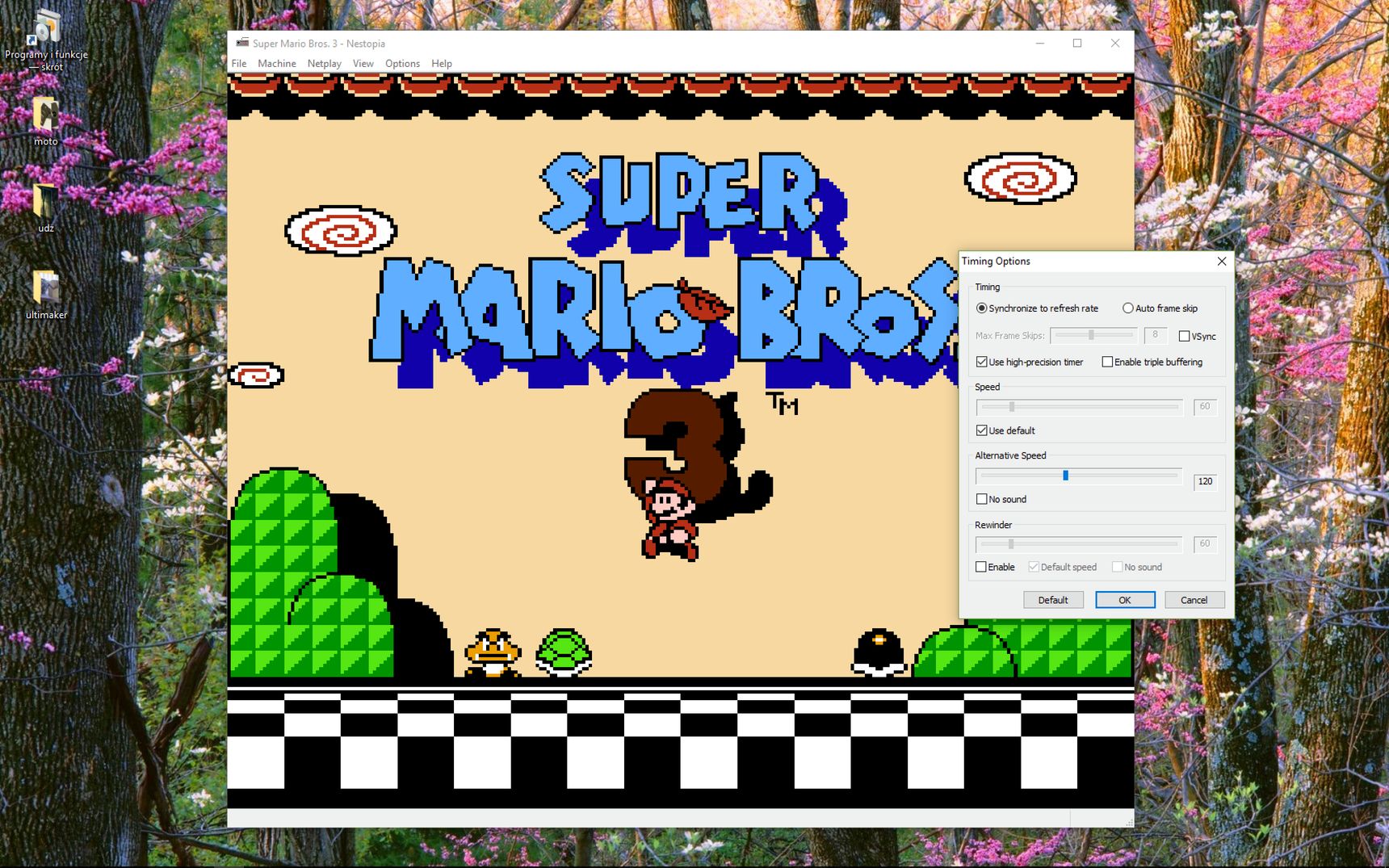Click the Nestopia app icon in title bar
The height and width of the screenshot is (868, 1389).
(242, 43)
